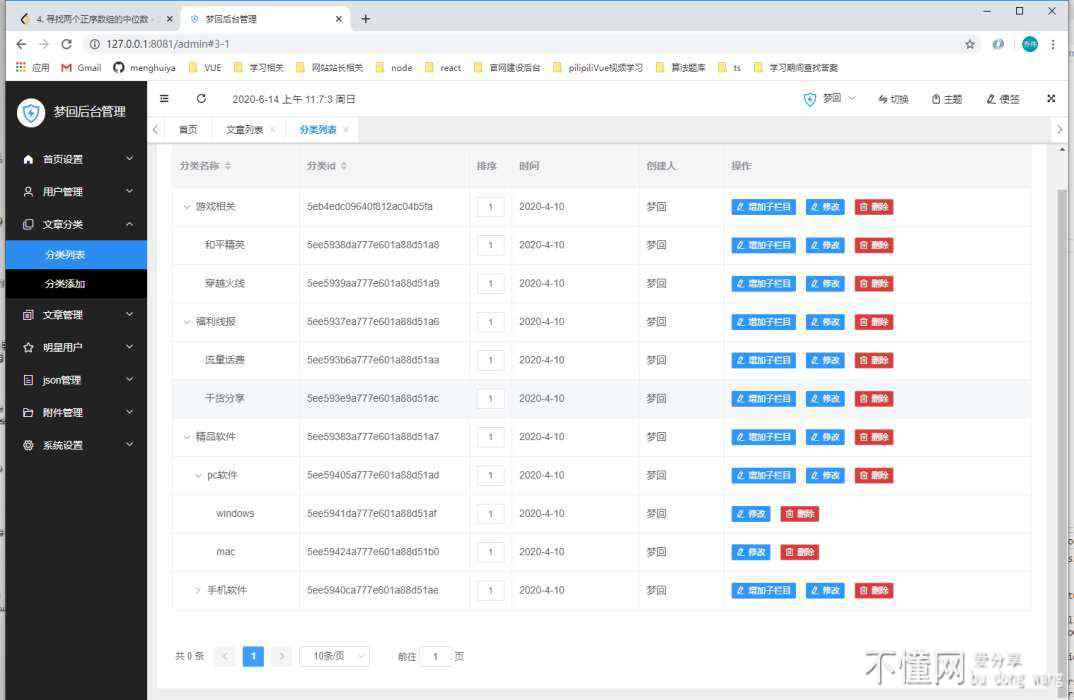
Task: Open the 10条/页 page size dropdown
Action: pos(334,656)
